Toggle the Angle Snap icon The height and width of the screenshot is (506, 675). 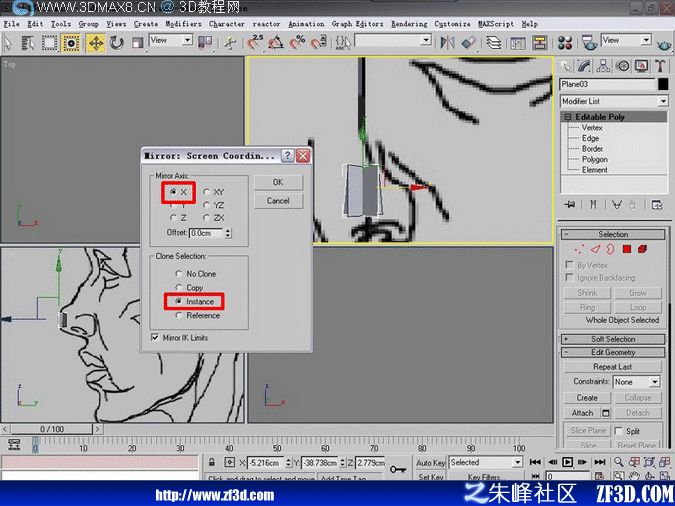pyautogui.click(x=276, y=42)
